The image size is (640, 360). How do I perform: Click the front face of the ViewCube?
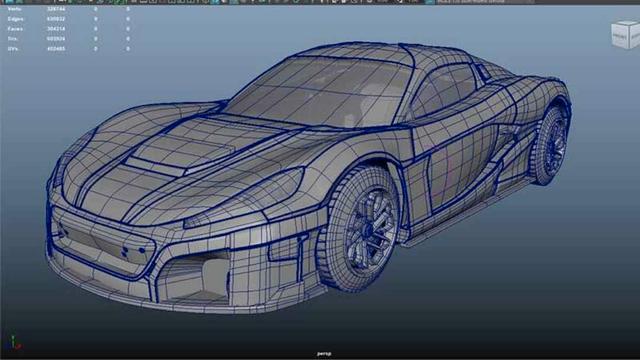pyautogui.click(x=620, y=36)
